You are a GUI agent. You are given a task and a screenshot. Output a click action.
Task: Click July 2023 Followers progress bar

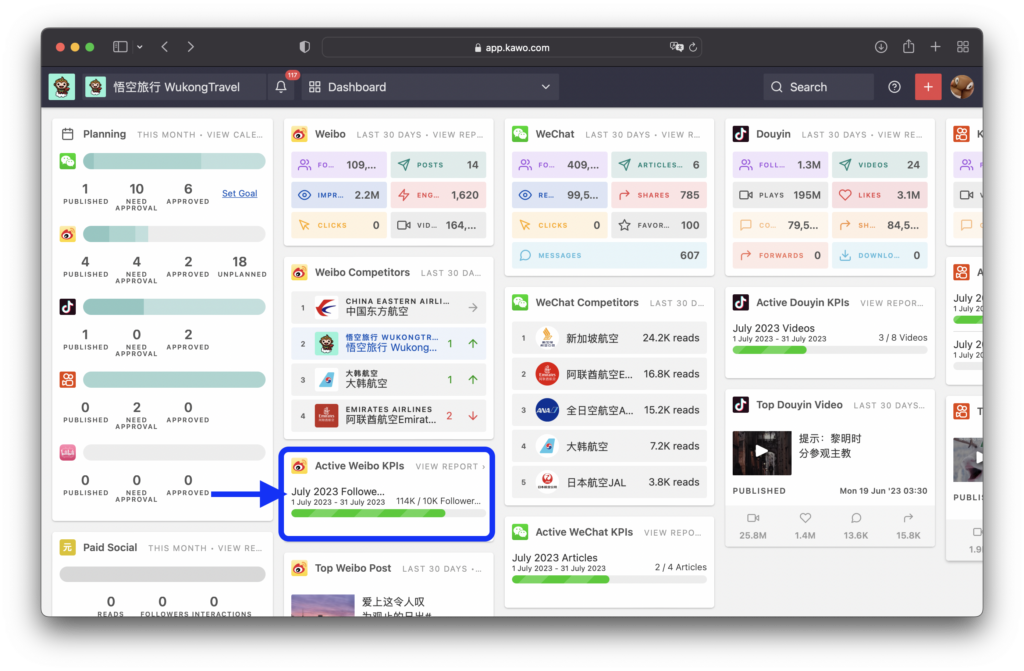[x=389, y=514]
